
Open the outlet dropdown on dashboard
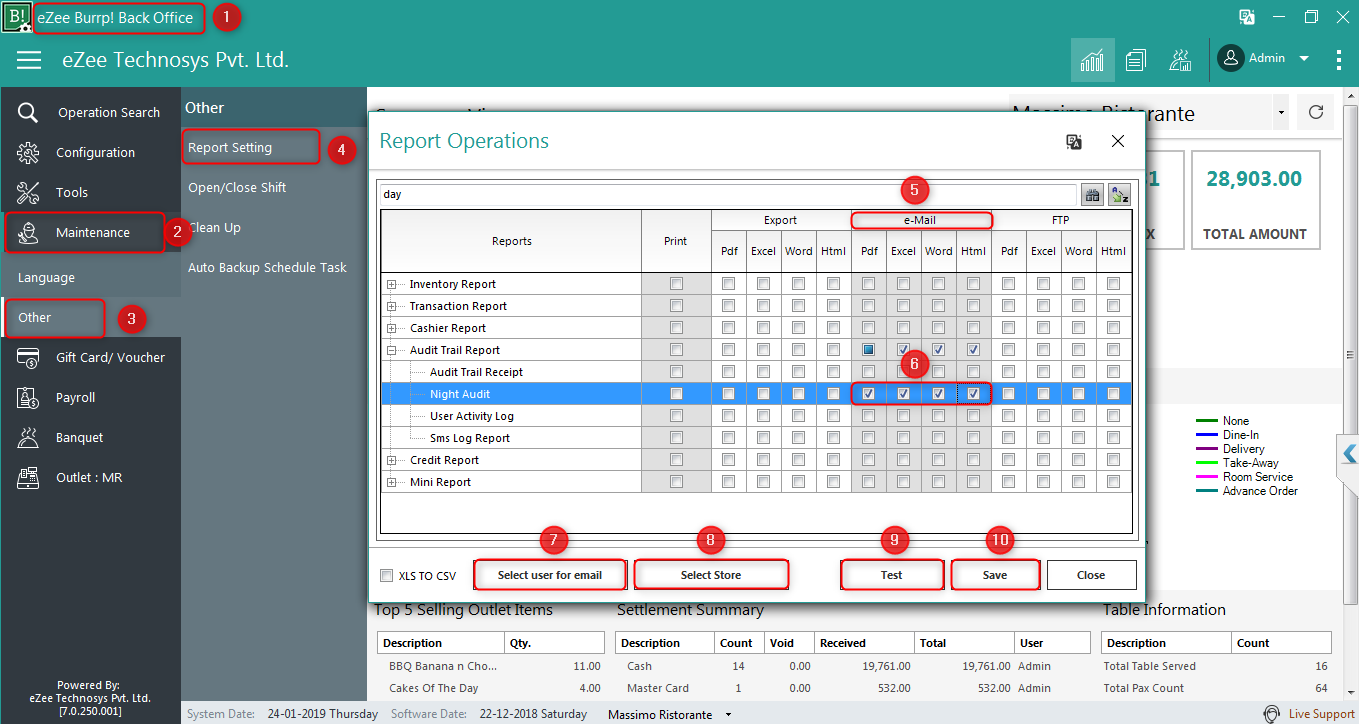[x=1281, y=113]
